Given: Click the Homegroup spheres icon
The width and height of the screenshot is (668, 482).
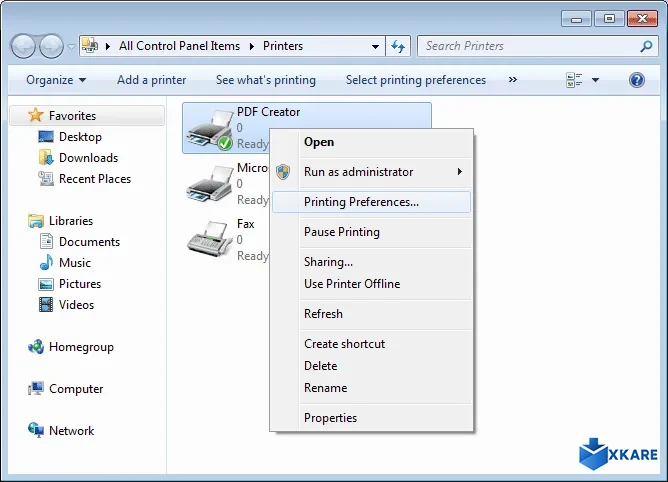Looking at the screenshot, I should 36,346.
